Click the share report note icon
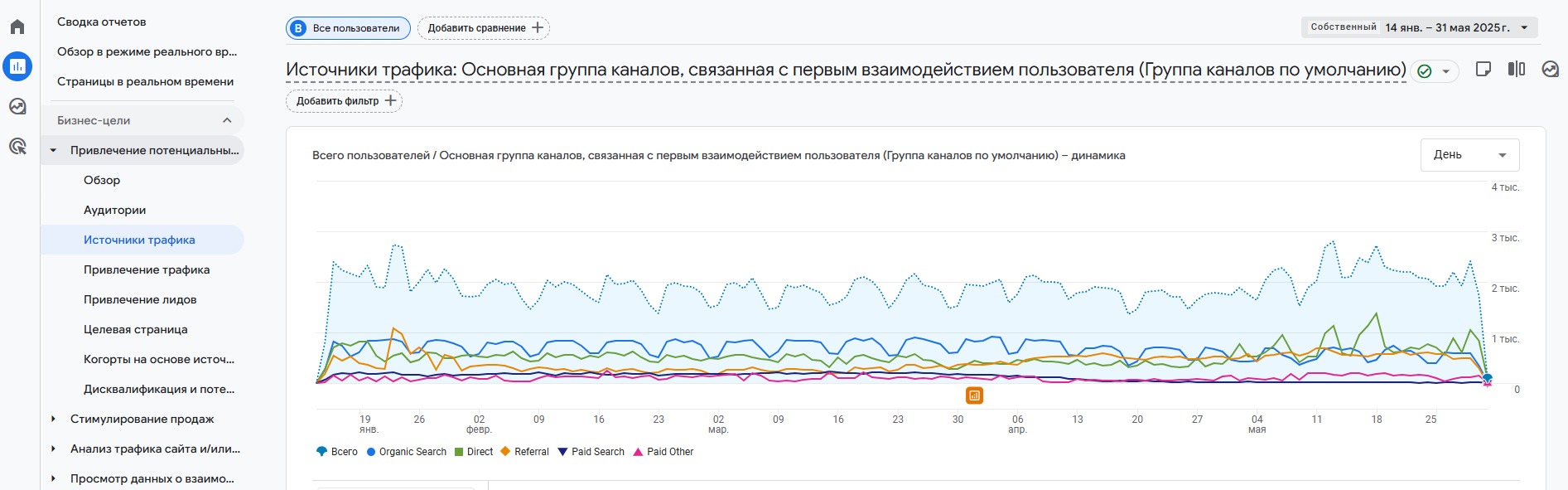The width and height of the screenshot is (1568, 490). point(1484,70)
